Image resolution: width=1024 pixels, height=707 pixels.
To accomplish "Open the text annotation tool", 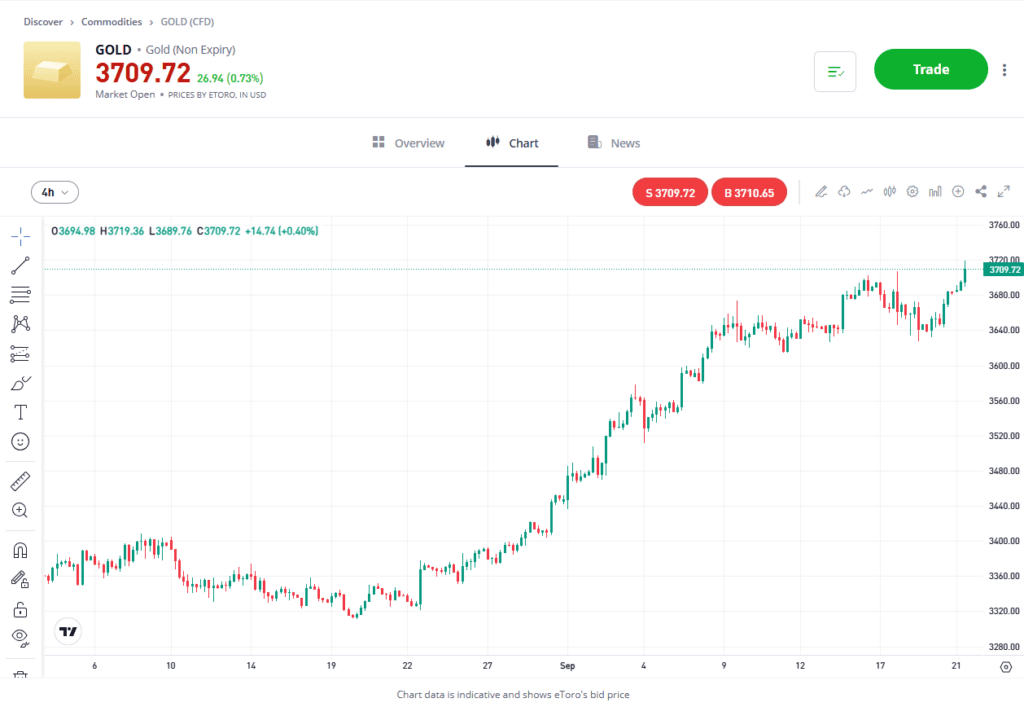I will tap(20, 412).
